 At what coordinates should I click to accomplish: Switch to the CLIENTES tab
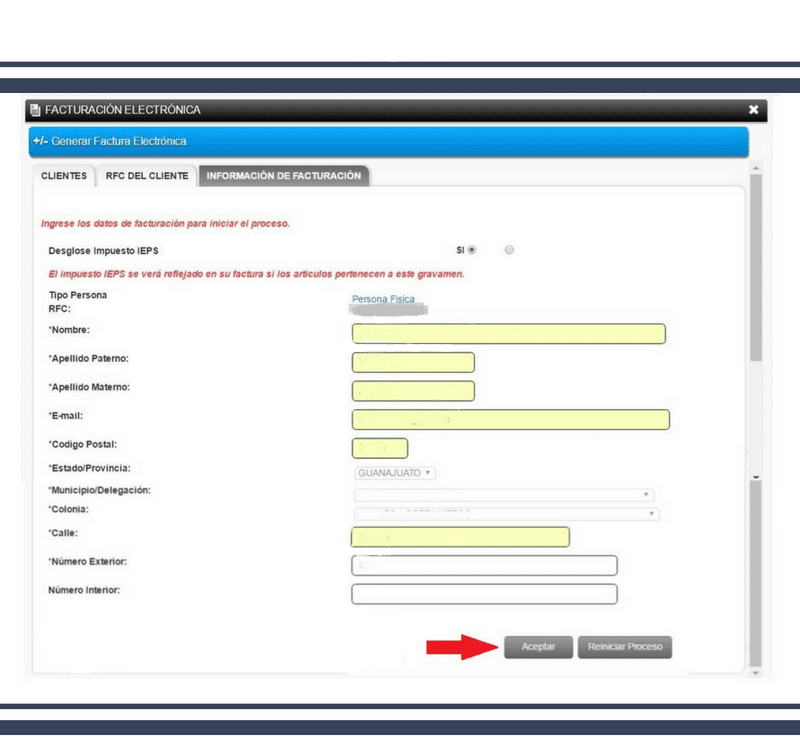[64, 176]
